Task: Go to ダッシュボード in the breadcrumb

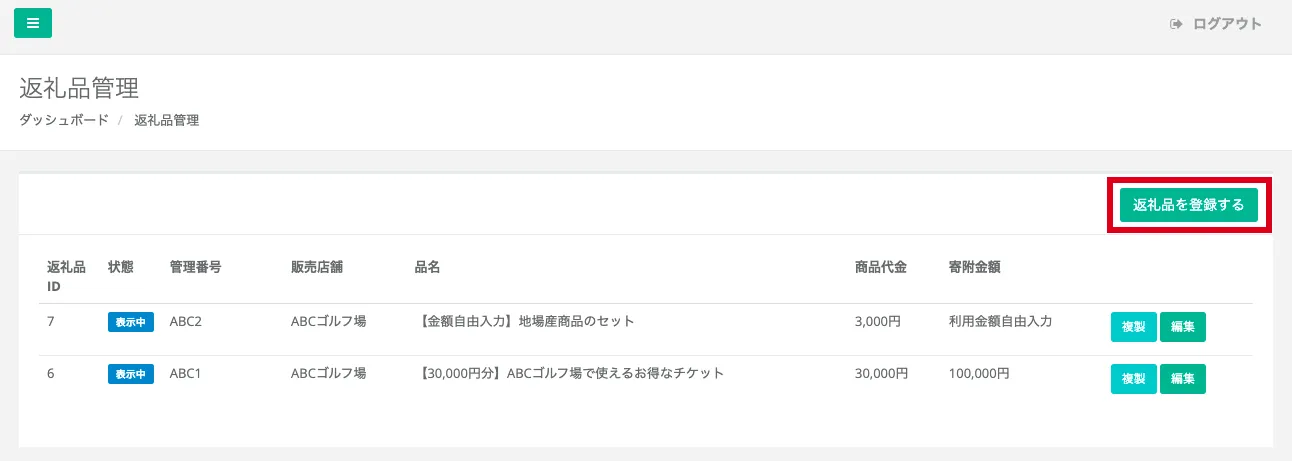Action: [64, 120]
